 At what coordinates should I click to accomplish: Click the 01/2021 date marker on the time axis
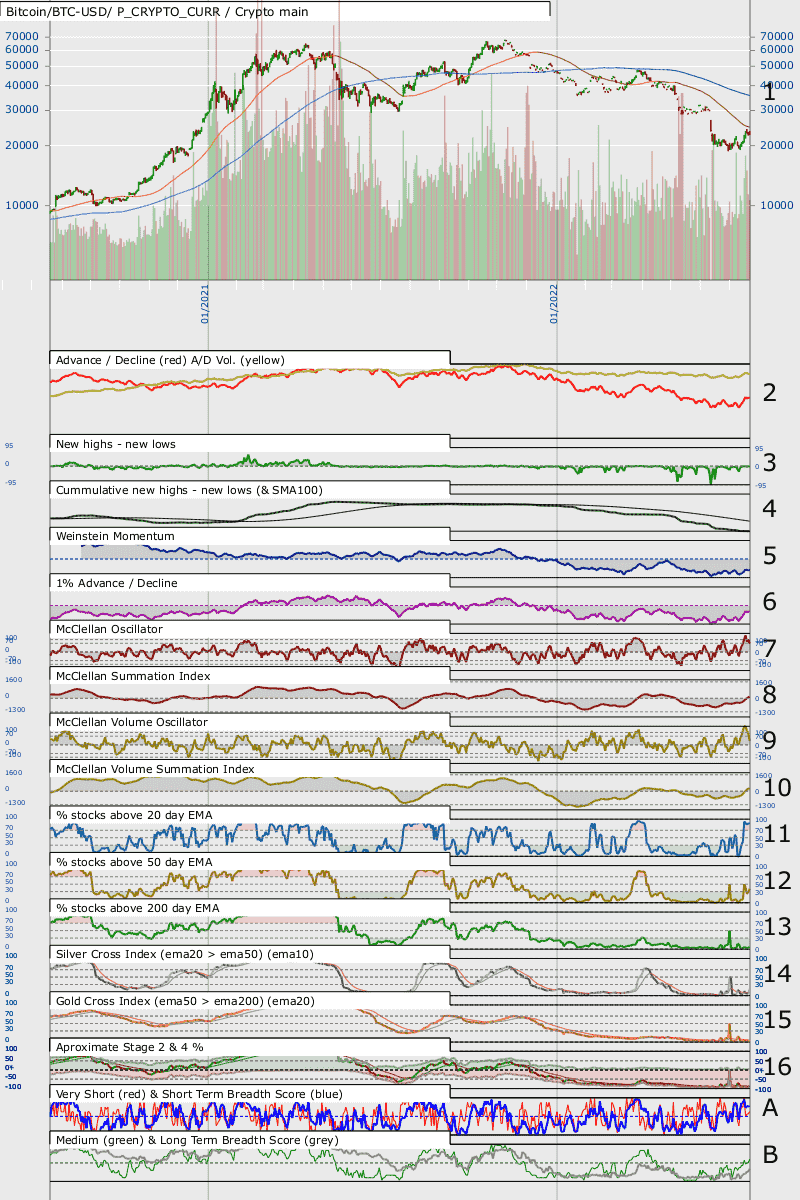pos(204,304)
